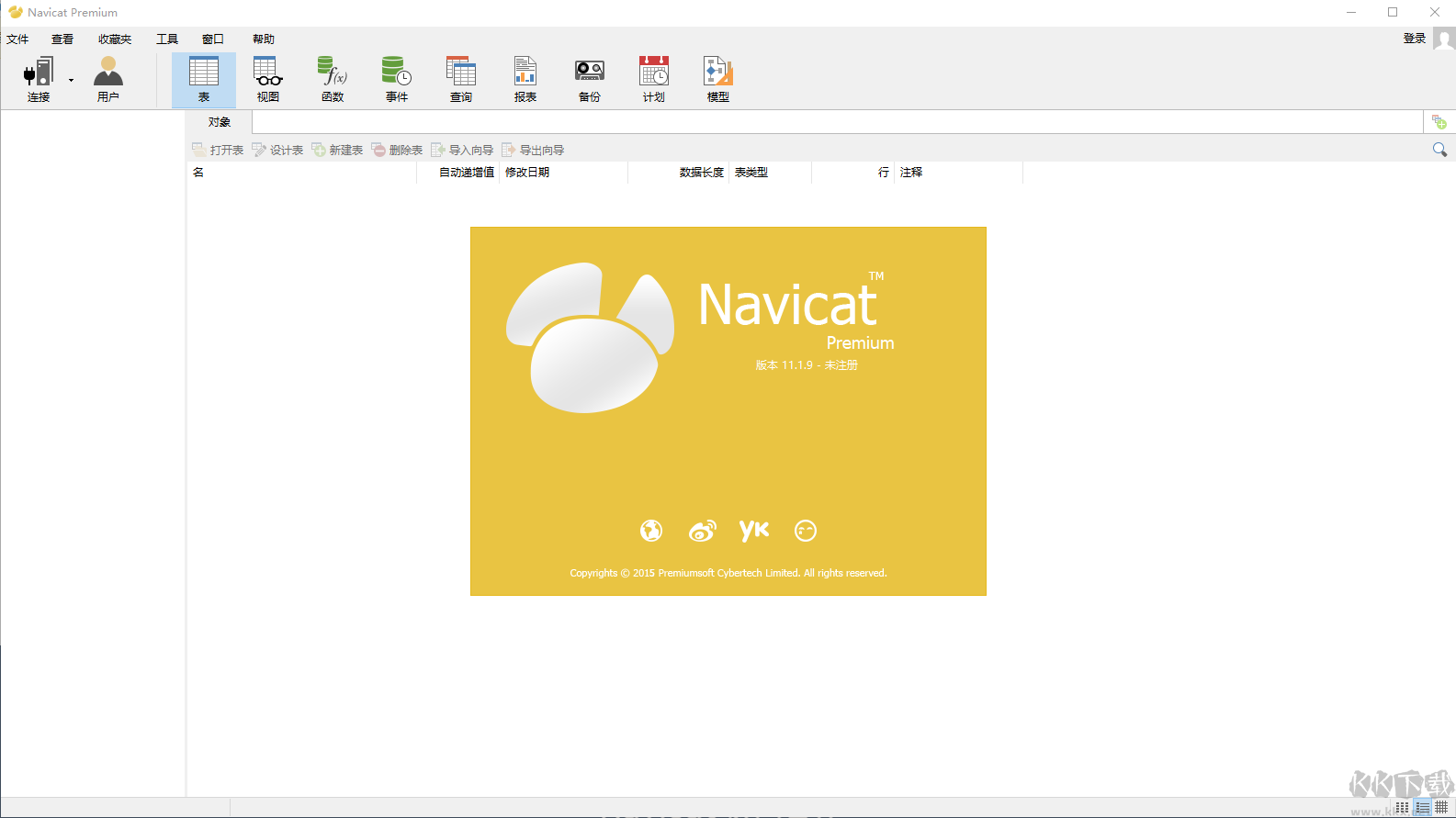Screen dimensions: 1456x818
Task: Click the 打开表 (Open Table) button
Action: 218,150
